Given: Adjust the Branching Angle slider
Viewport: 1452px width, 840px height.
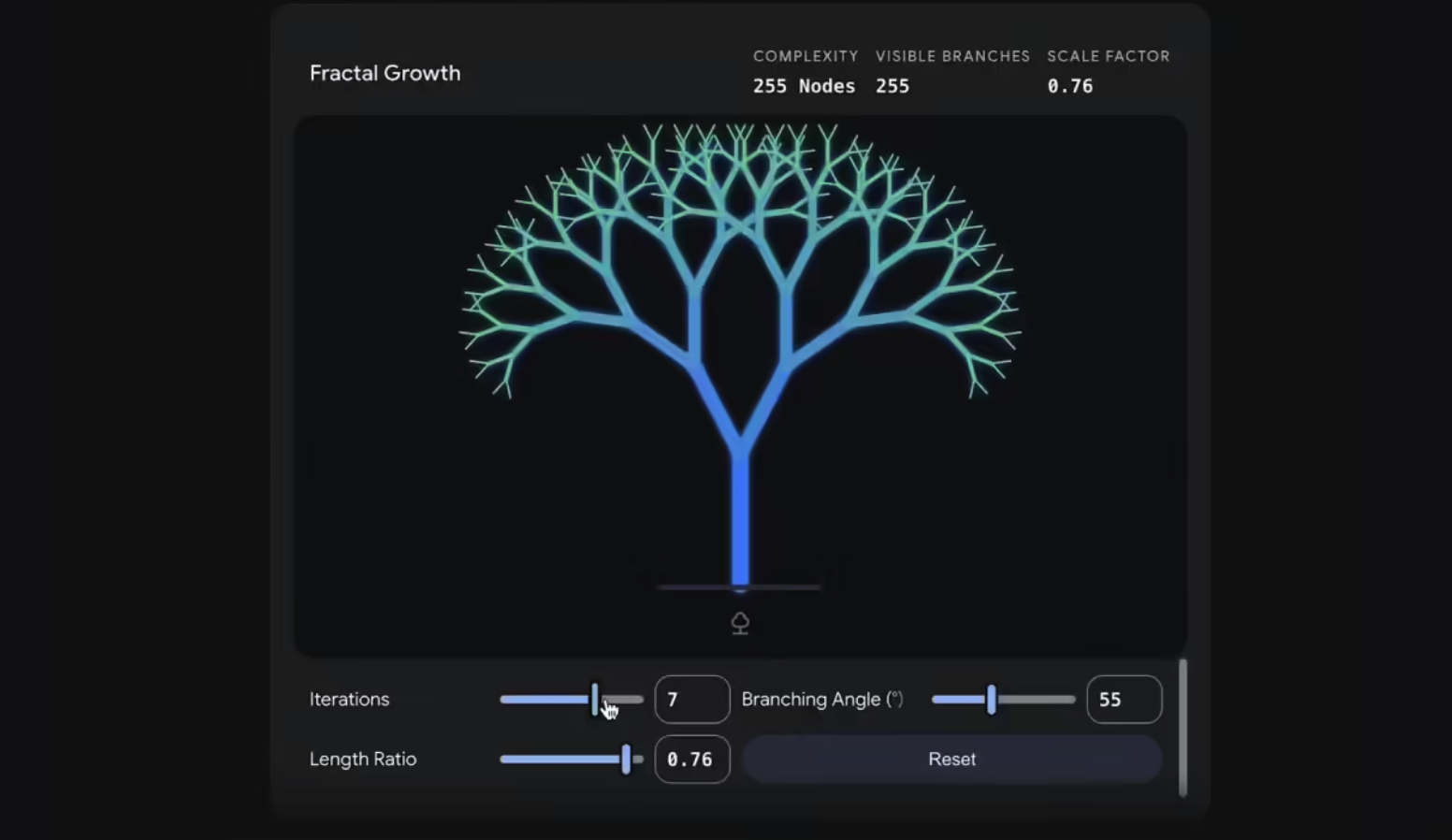Looking at the screenshot, I should [x=1004, y=699].
